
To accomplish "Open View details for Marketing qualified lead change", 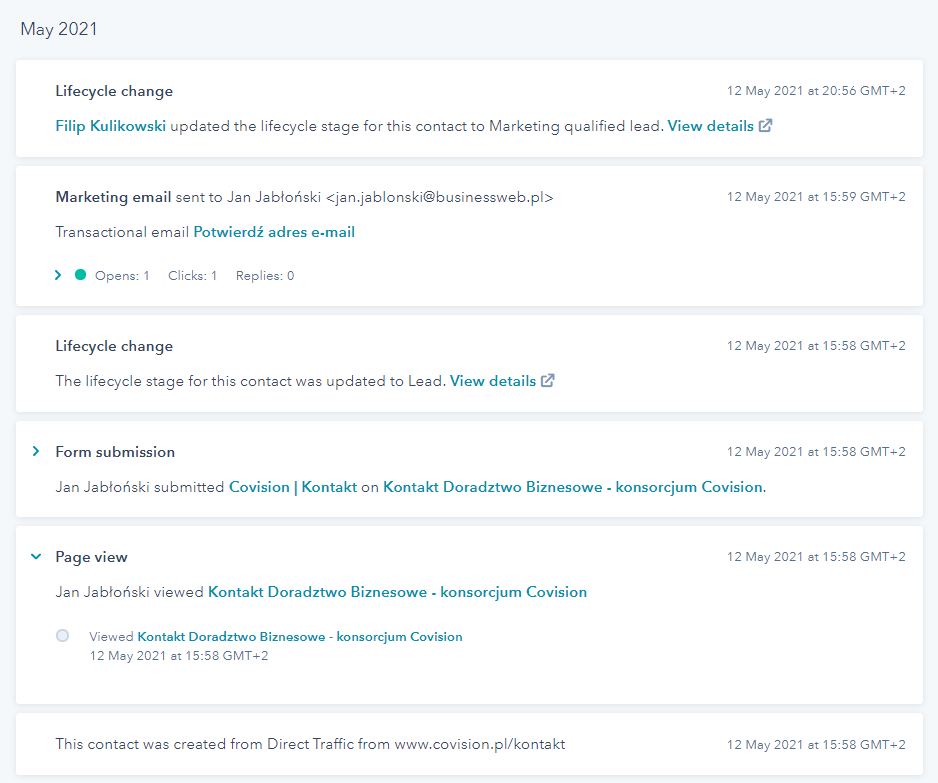I will coord(710,126).
